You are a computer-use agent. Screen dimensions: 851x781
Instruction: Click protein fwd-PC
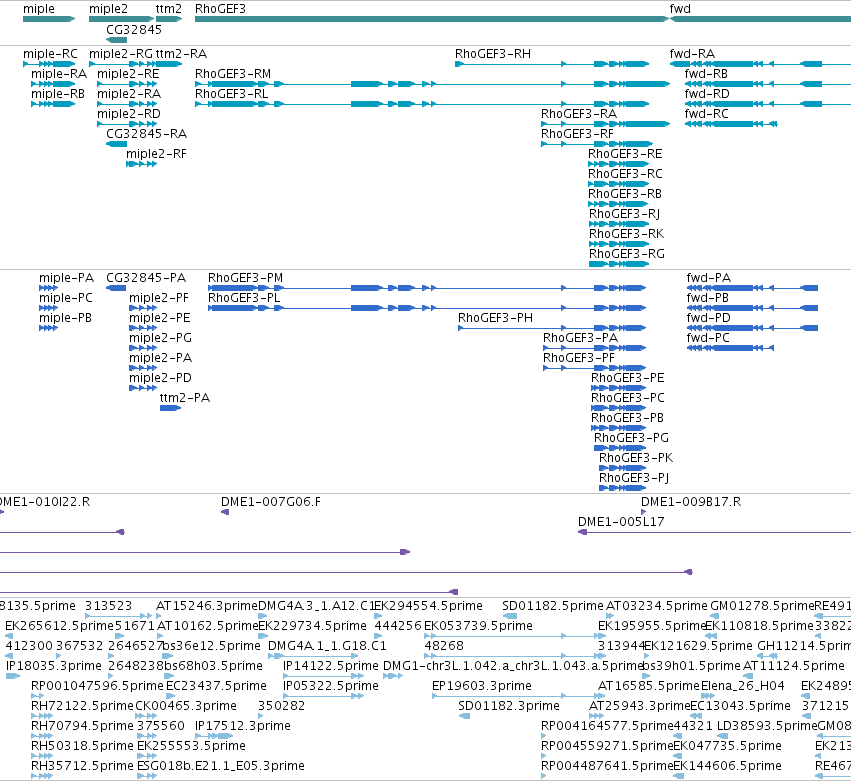pos(730,348)
